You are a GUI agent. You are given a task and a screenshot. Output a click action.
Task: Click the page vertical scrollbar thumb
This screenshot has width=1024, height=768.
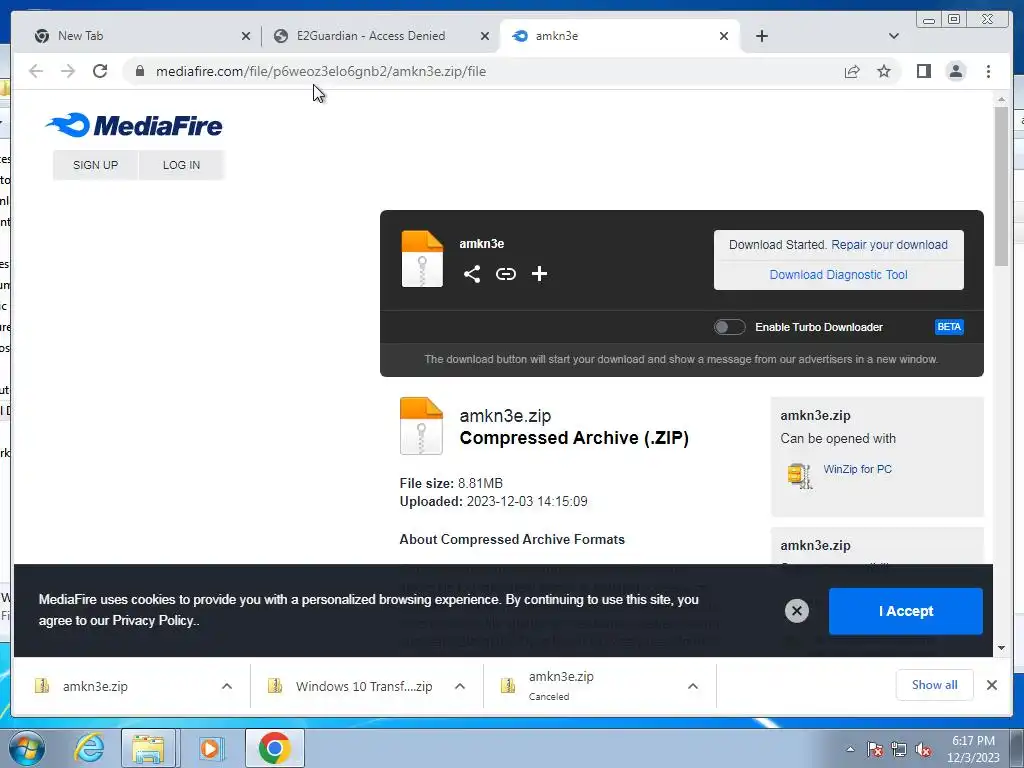(1001, 186)
